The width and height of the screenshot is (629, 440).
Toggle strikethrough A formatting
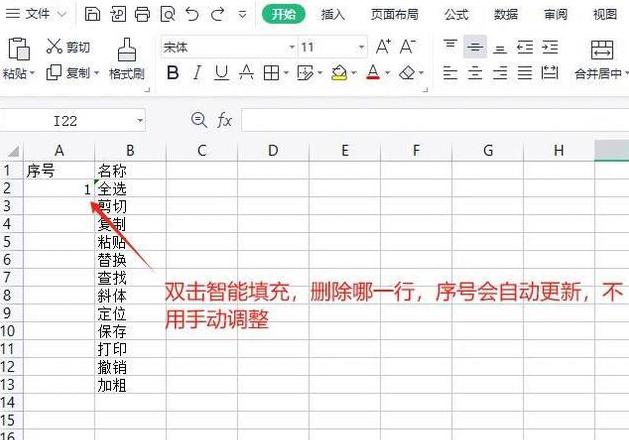246,73
